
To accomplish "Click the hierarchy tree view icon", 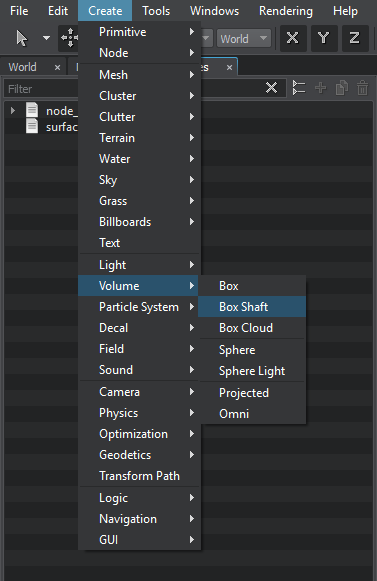I will tap(299, 88).
